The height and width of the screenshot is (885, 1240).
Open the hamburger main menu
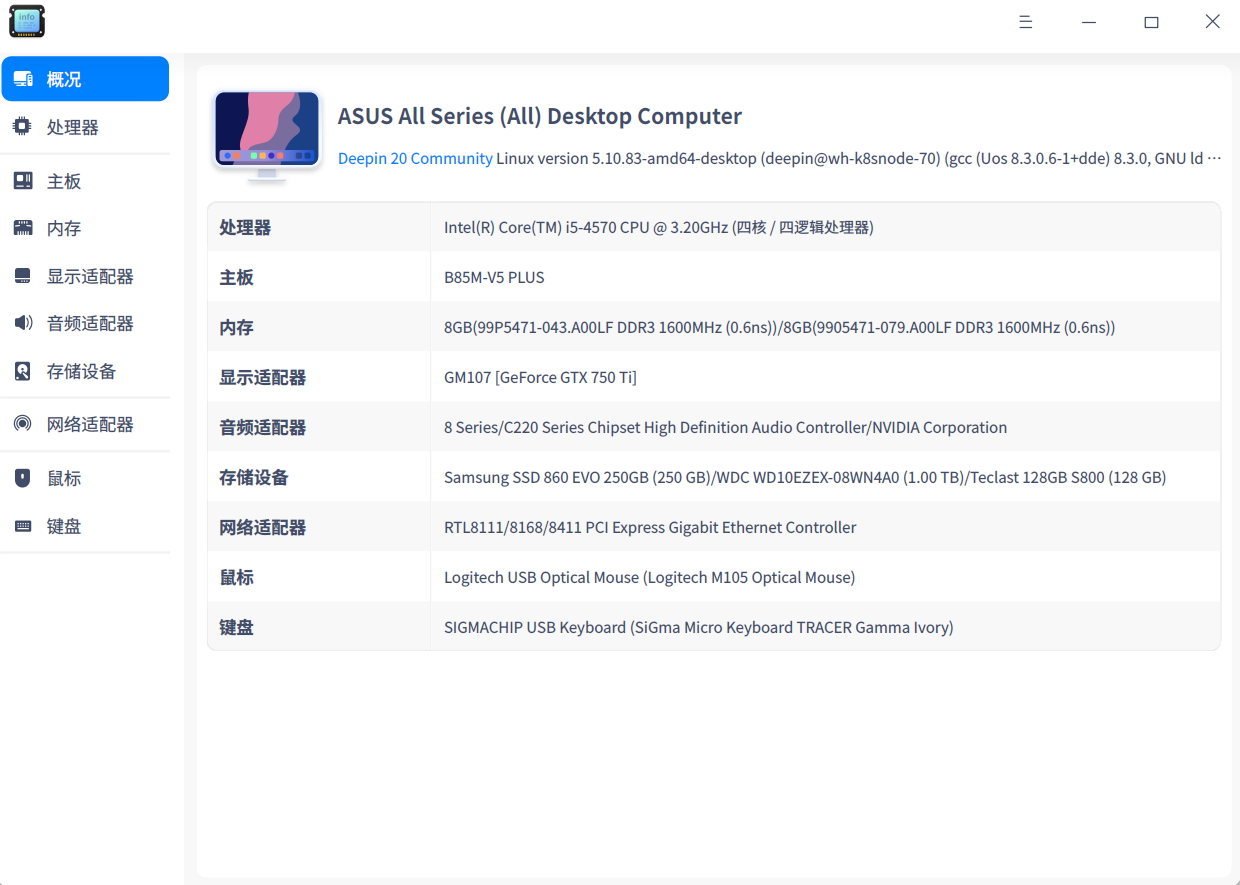click(x=1025, y=22)
